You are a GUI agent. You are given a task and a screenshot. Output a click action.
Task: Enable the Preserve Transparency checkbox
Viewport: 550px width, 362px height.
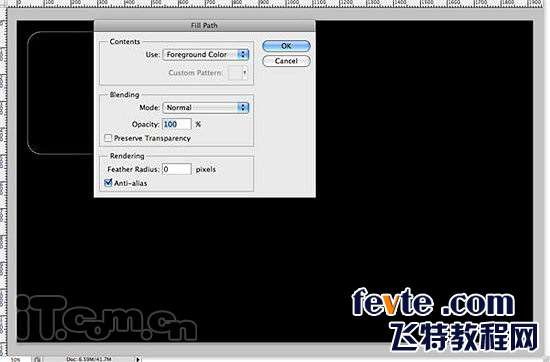[108, 138]
